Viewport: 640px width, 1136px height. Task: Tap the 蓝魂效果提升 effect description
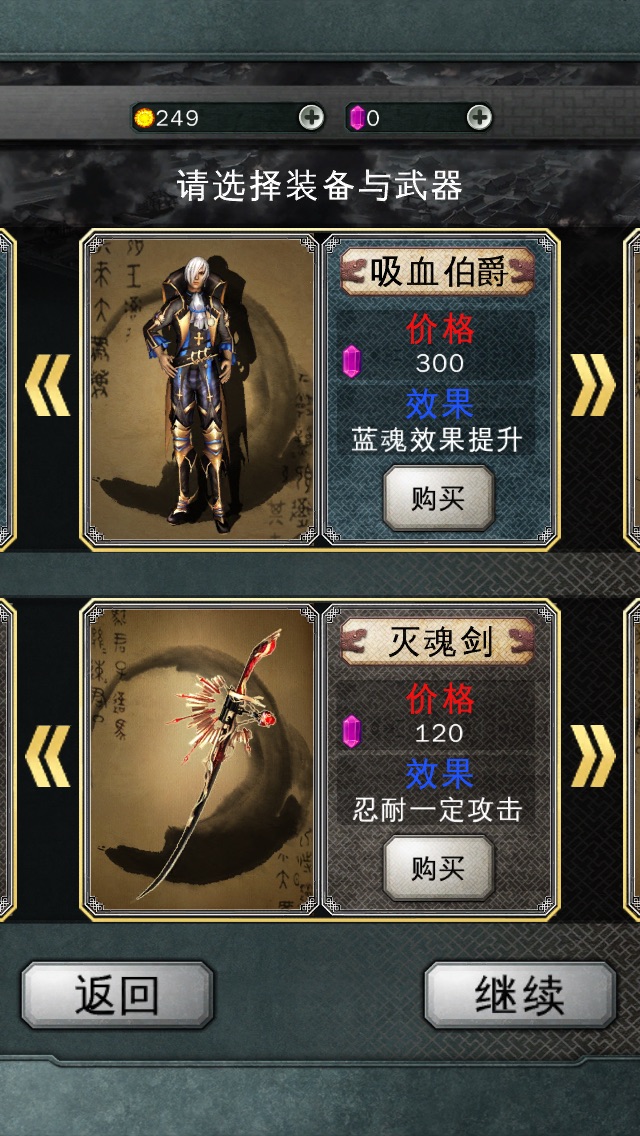437,440
